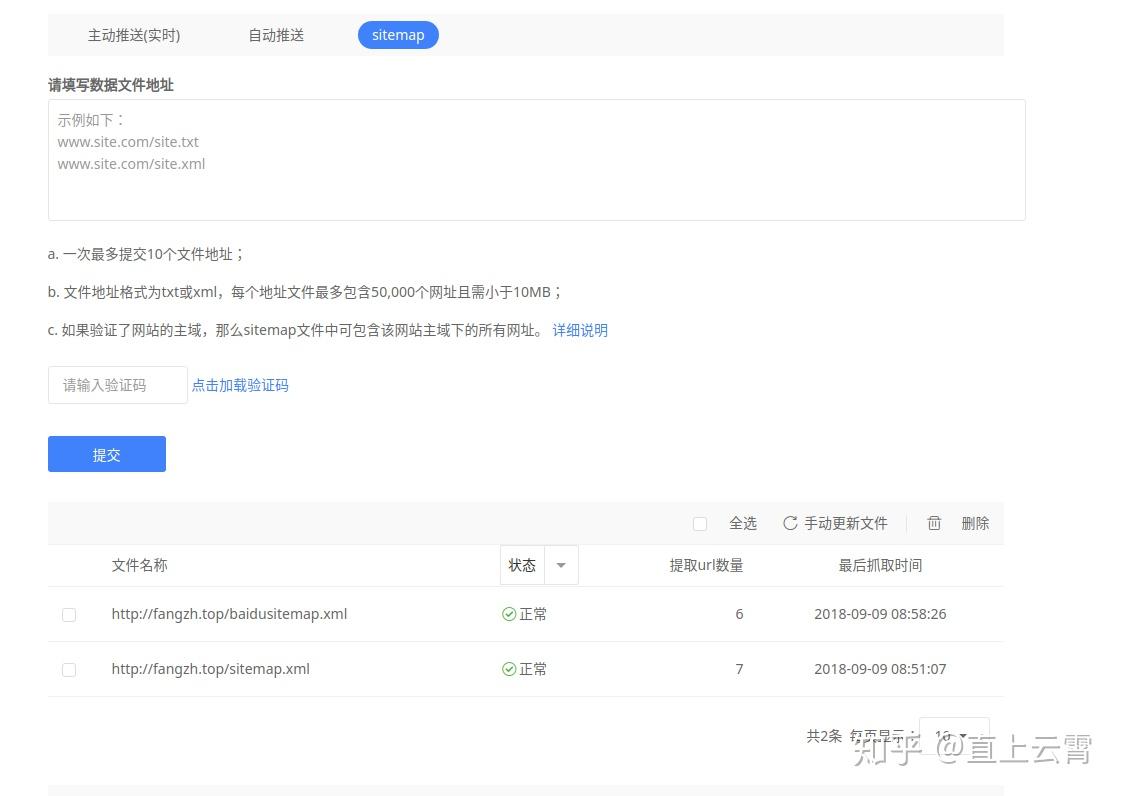The image size is (1122, 796).
Task: Click the sitemap tab pill icon
Action: point(398,35)
